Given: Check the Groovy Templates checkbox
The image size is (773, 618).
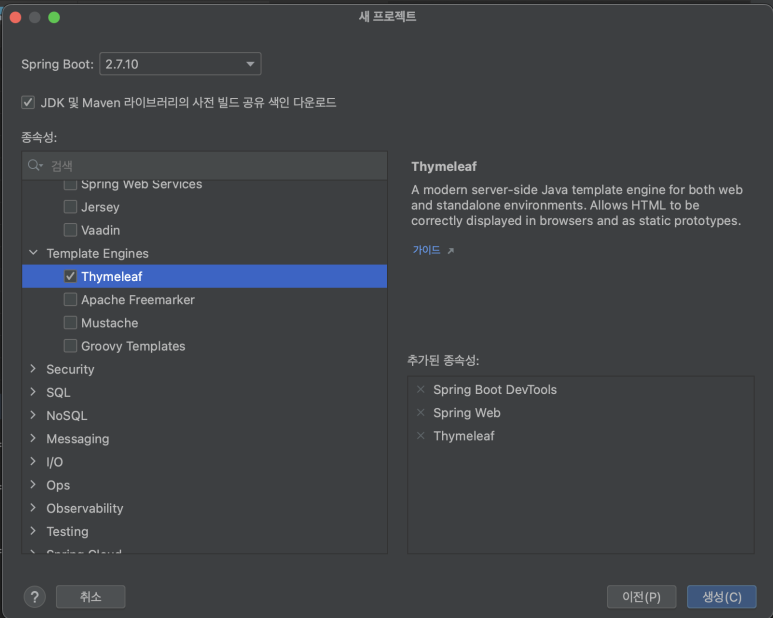Looking at the screenshot, I should (70, 345).
